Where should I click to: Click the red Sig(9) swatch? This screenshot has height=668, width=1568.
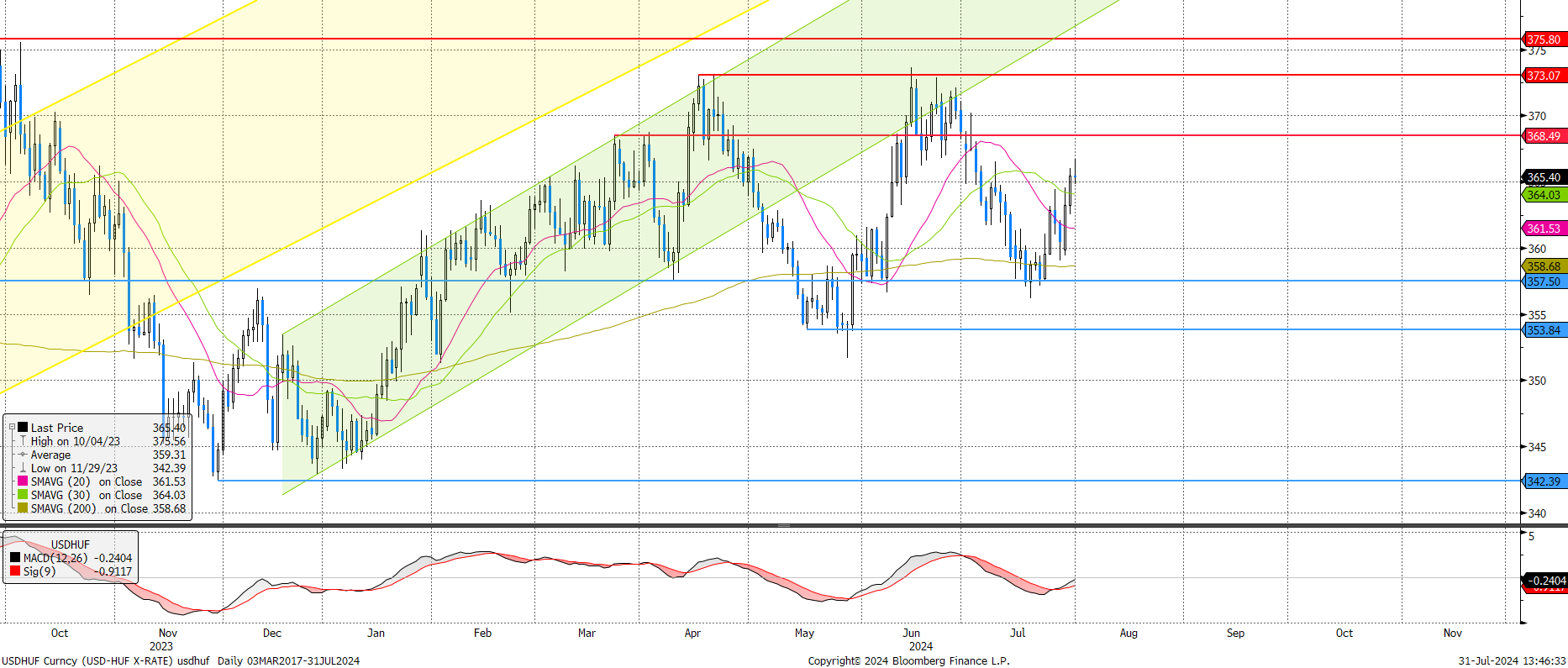pyautogui.click(x=15, y=571)
